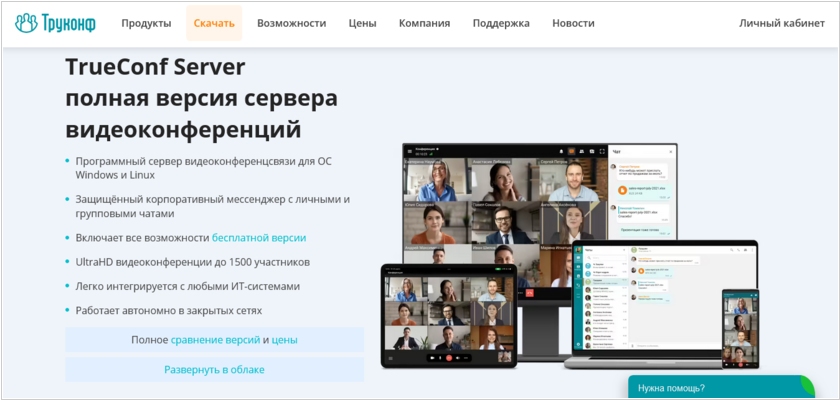Click the text about корпоративный мессенджер
Image resolution: width=840 pixels, height=400 pixels.
(213, 206)
